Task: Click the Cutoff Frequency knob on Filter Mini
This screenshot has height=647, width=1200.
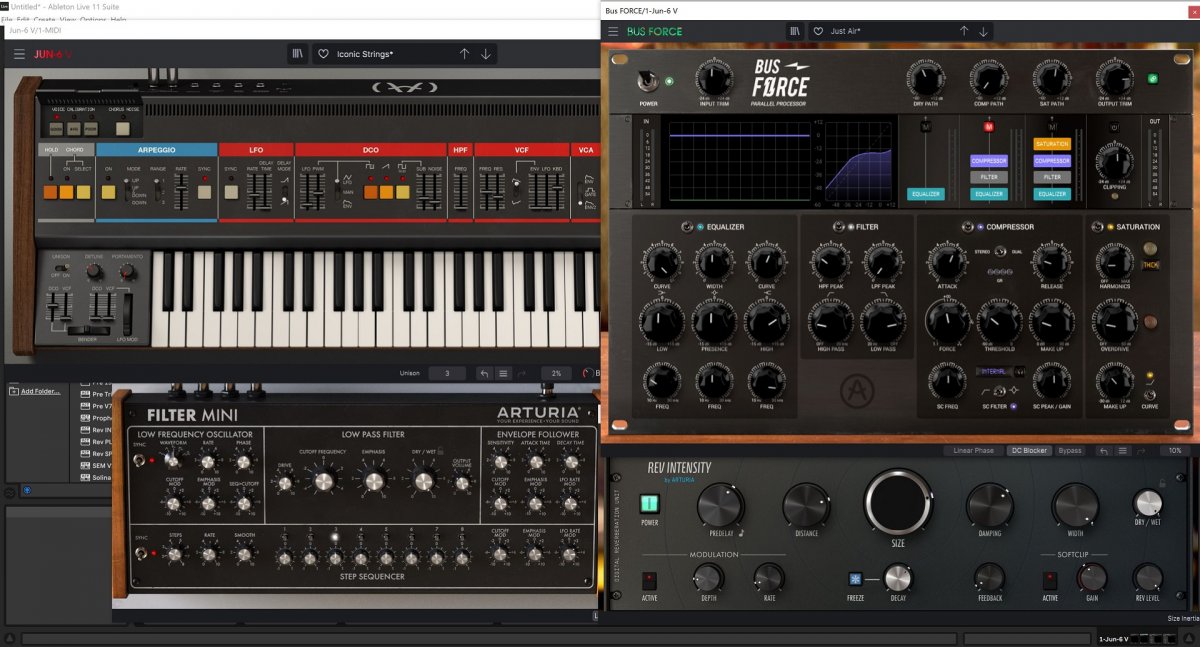Action: point(322,481)
